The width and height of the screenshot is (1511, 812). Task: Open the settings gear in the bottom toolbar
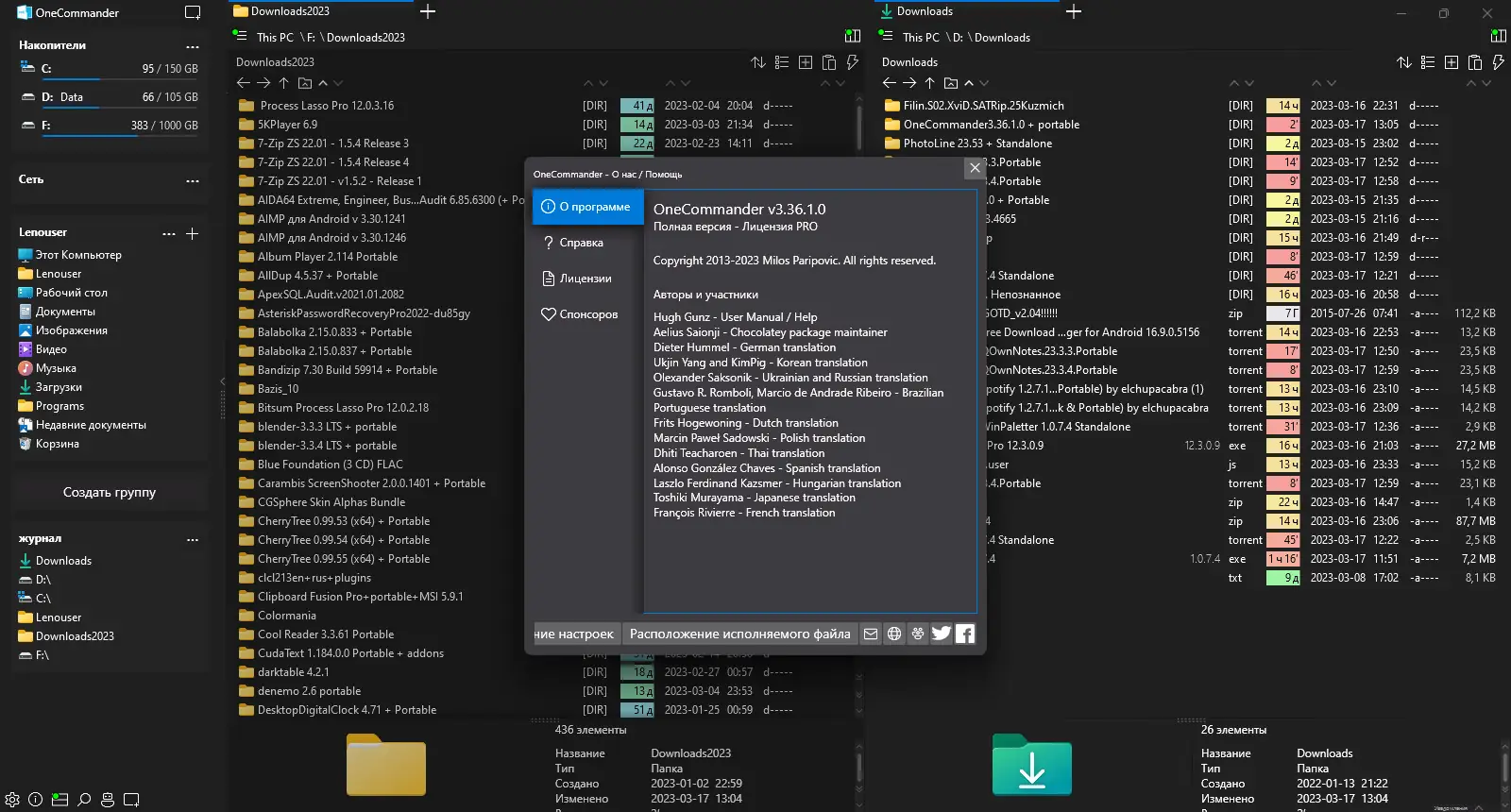pos(12,800)
